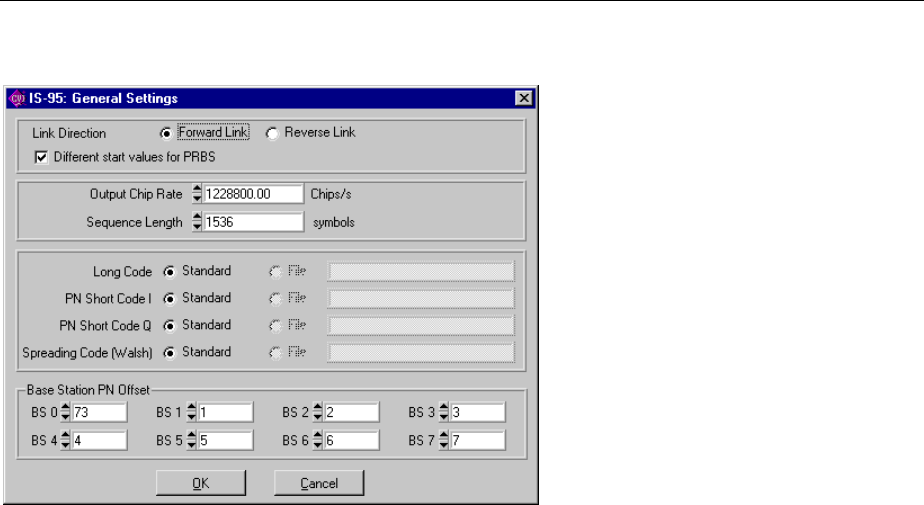The height and width of the screenshot is (505, 924).
Task: Dismiss the dialog with Cancel
Action: pos(319,483)
